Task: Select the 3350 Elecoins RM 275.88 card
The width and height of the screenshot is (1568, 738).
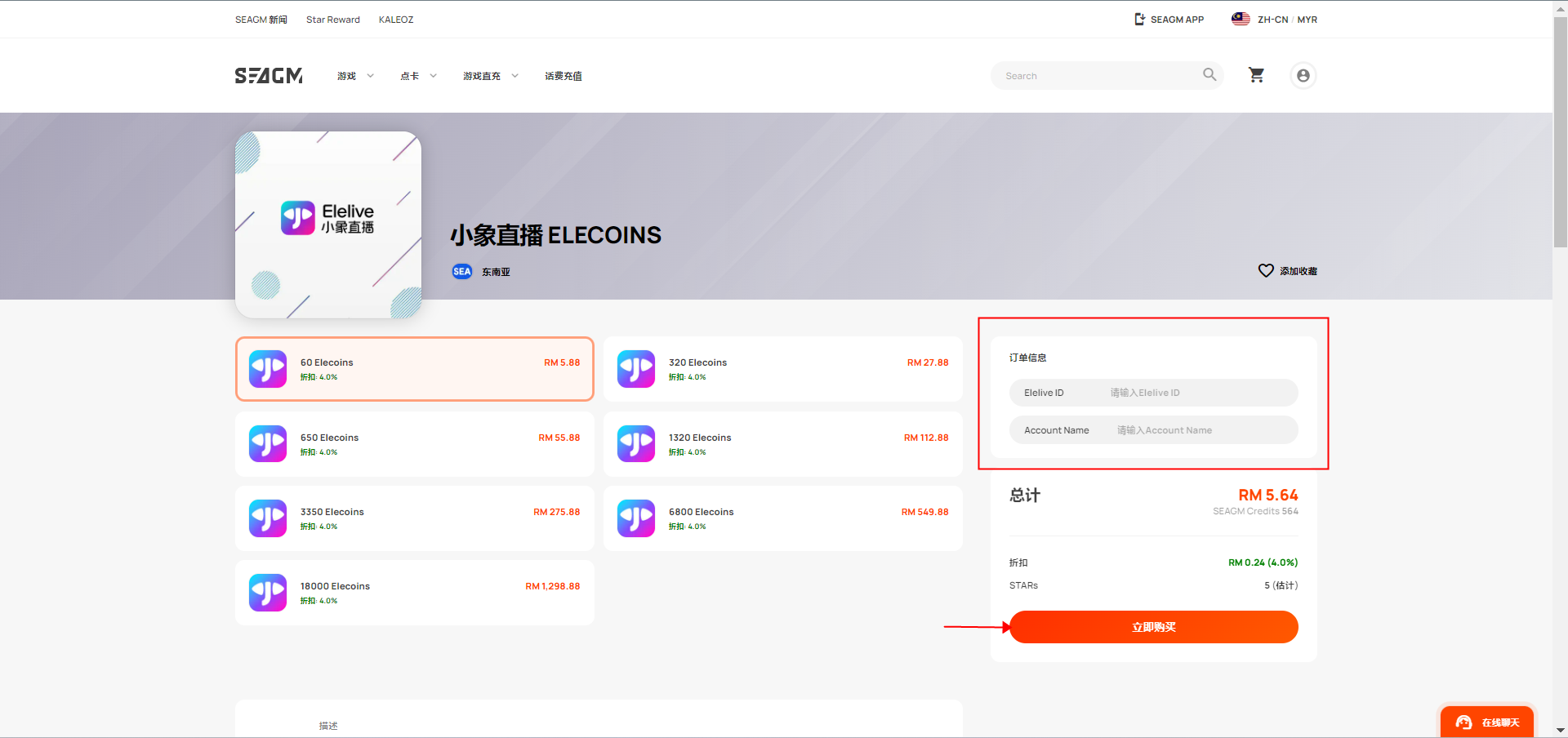Action: coord(414,518)
